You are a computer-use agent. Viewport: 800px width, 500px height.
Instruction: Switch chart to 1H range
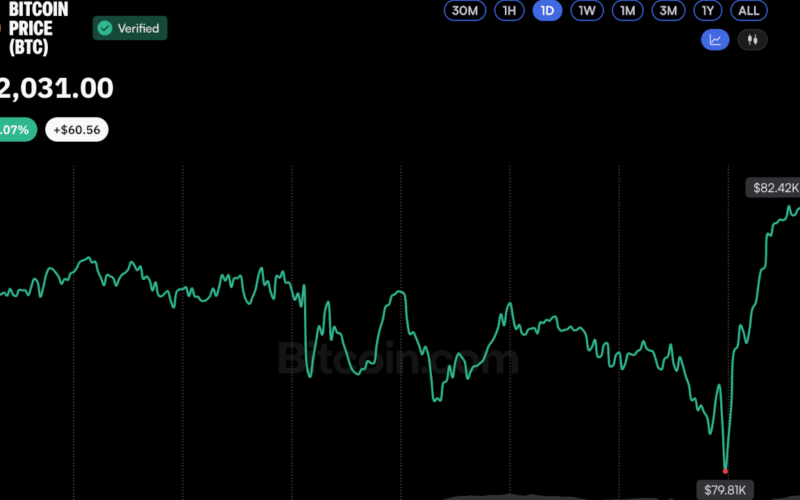point(509,11)
